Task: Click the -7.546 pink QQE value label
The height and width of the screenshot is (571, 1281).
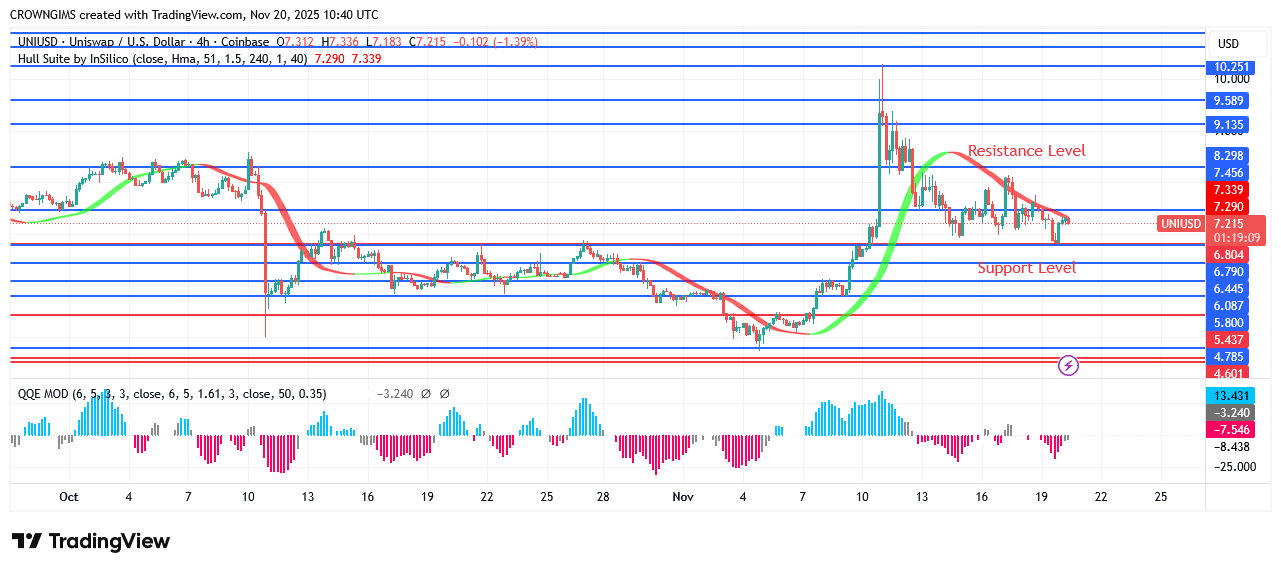Action: [x=1229, y=429]
